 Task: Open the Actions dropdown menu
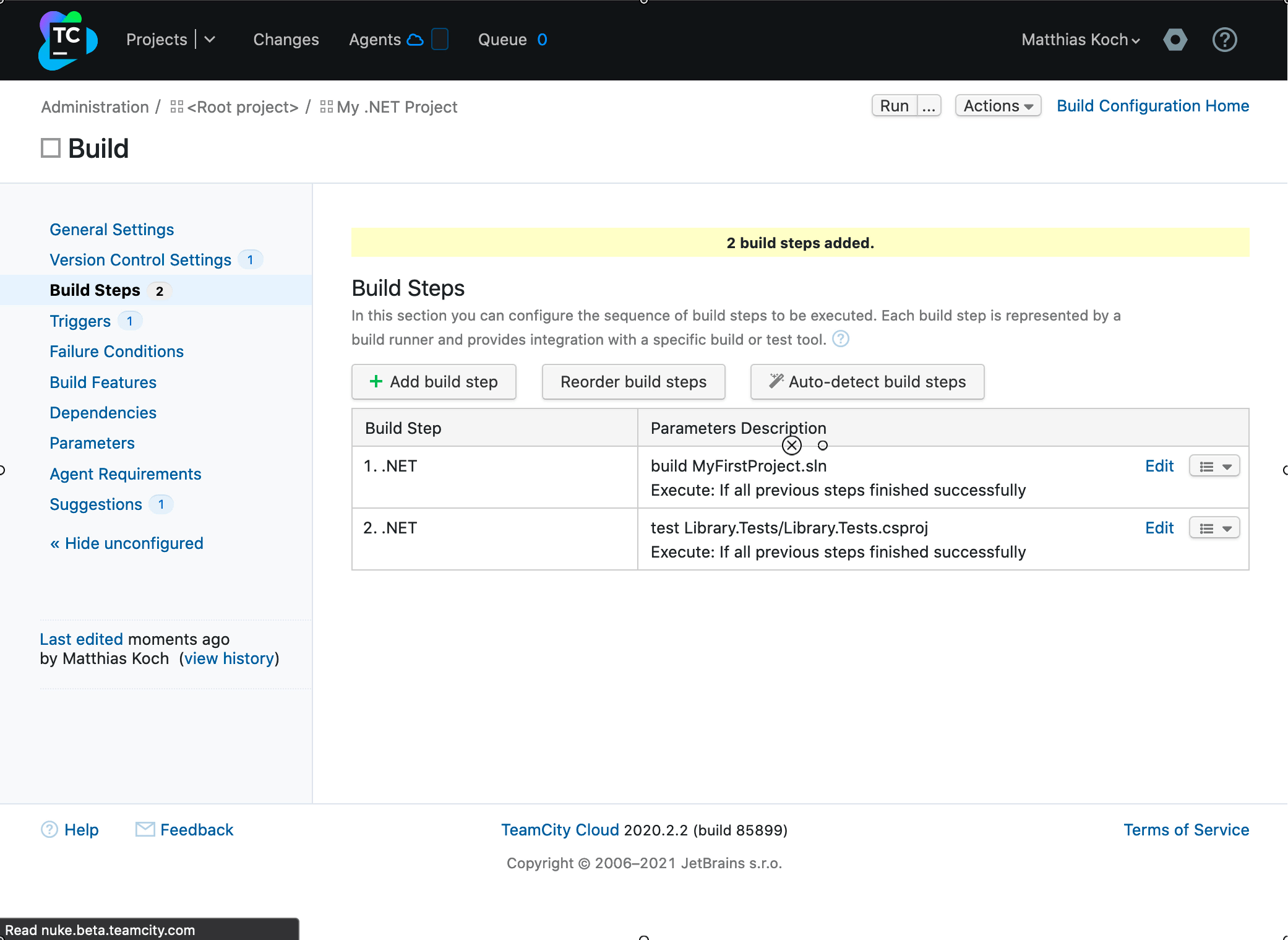(x=997, y=106)
